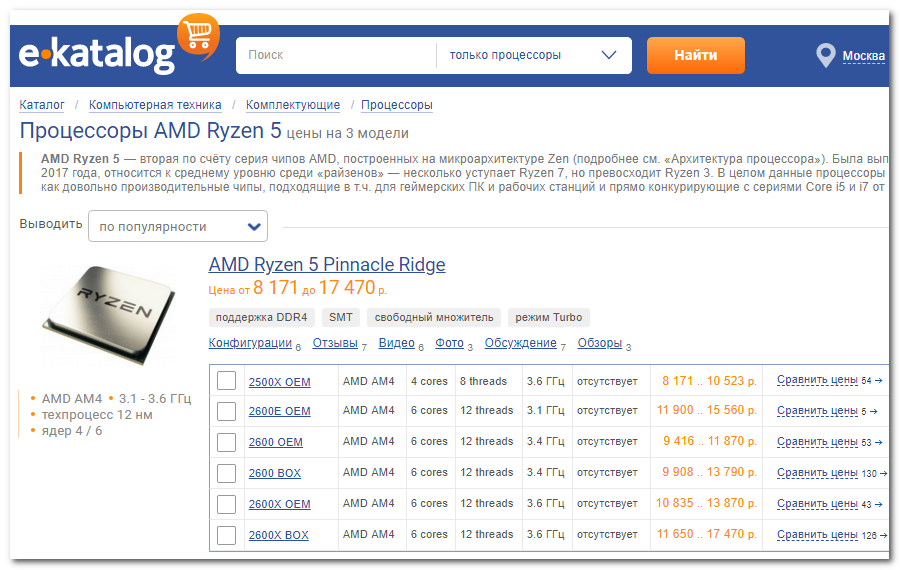Click the '3.1 ГГц' frequency cell
The width and height of the screenshot is (900, 570).
click(x=546, y=411)
